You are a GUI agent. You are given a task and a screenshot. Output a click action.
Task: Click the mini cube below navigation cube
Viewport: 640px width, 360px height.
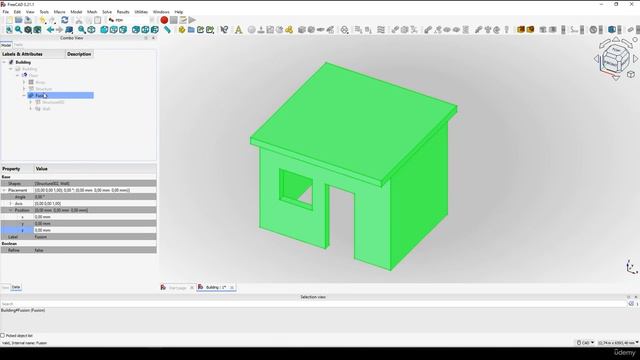[631, 74]
